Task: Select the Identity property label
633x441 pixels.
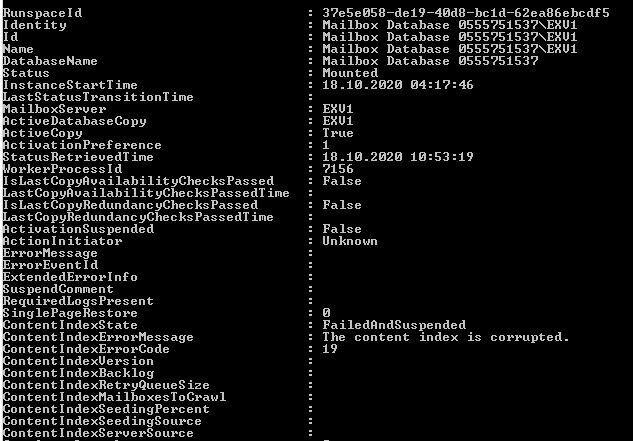Action: (35, 26)
